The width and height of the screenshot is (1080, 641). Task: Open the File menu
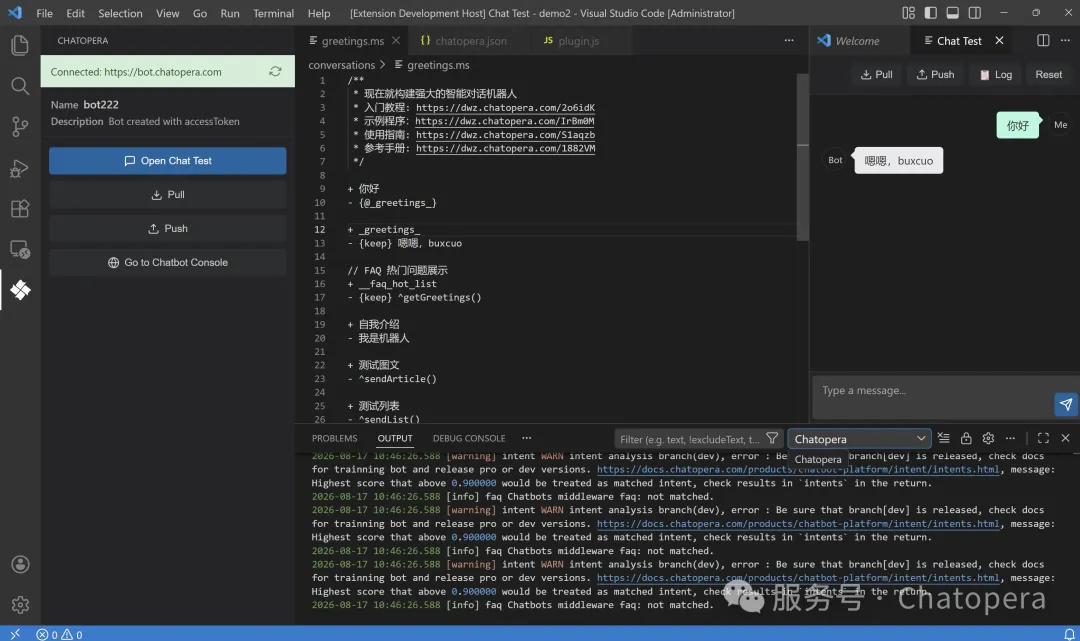(44, 13)
